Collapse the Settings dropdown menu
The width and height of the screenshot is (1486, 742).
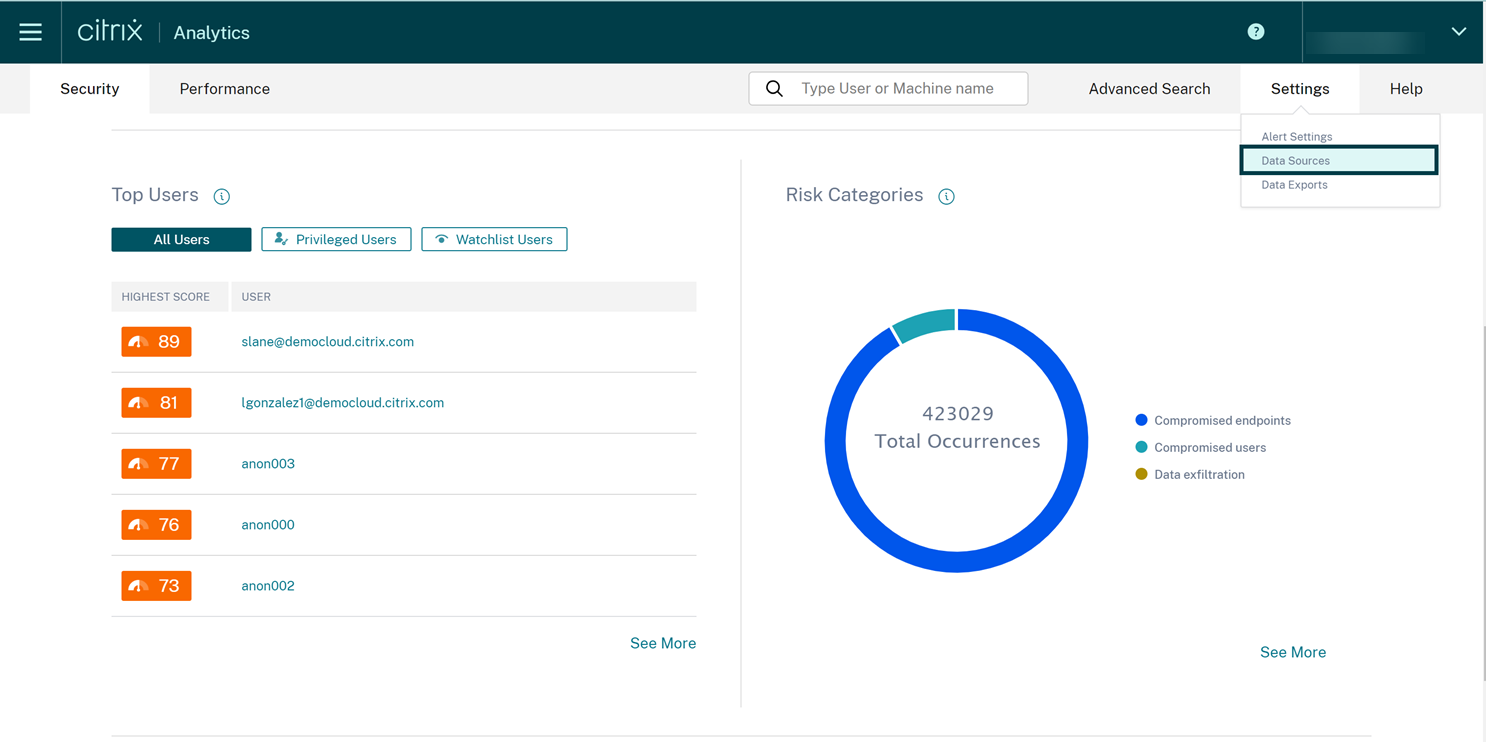pyautogui.click(x=1299, y=89)
